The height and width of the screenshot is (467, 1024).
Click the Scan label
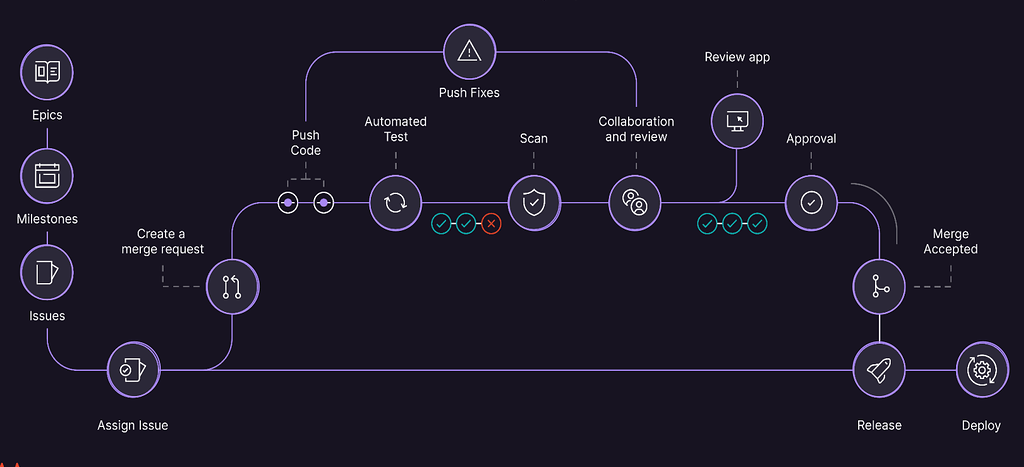534,138
